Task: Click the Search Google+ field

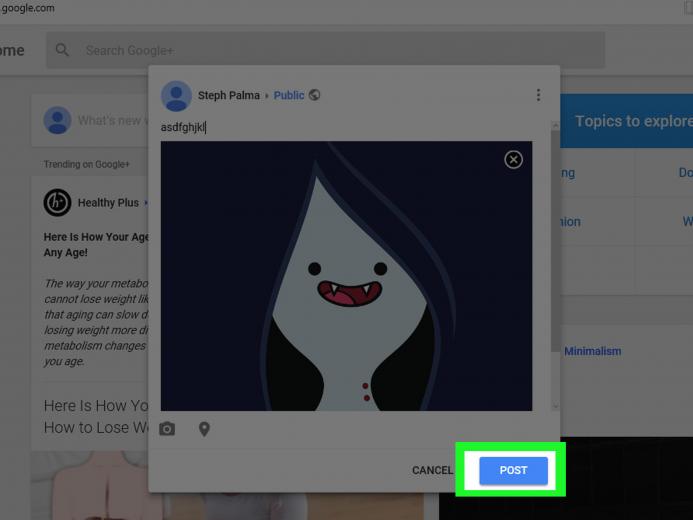Action: click(325, 50)
